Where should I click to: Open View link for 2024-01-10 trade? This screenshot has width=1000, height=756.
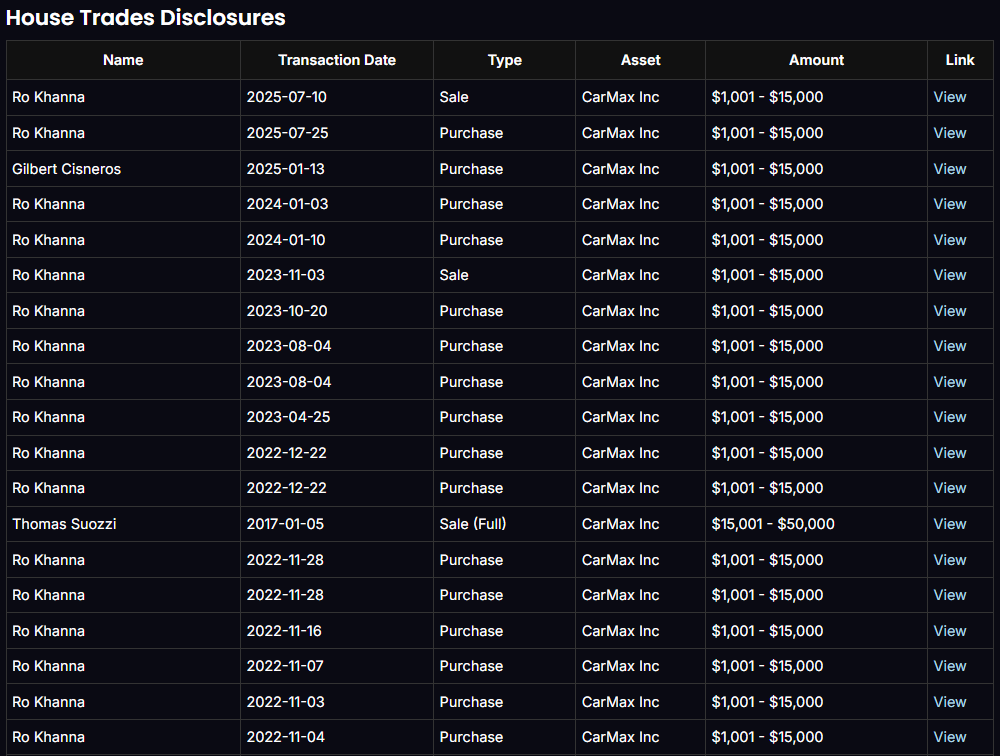pos(949,240)
